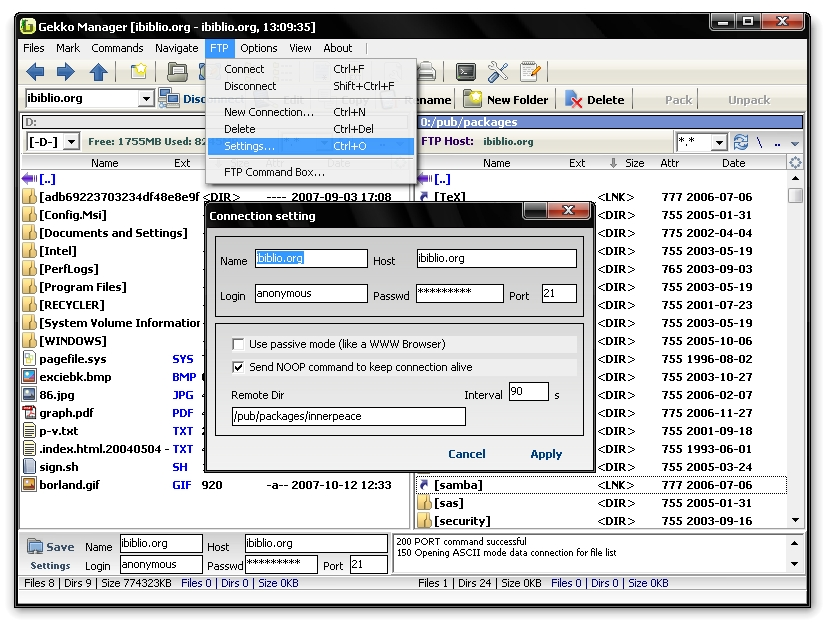Screen dimensions: 826x622
Task: Select the graph.pdf file icon
Action: [30, 413]
